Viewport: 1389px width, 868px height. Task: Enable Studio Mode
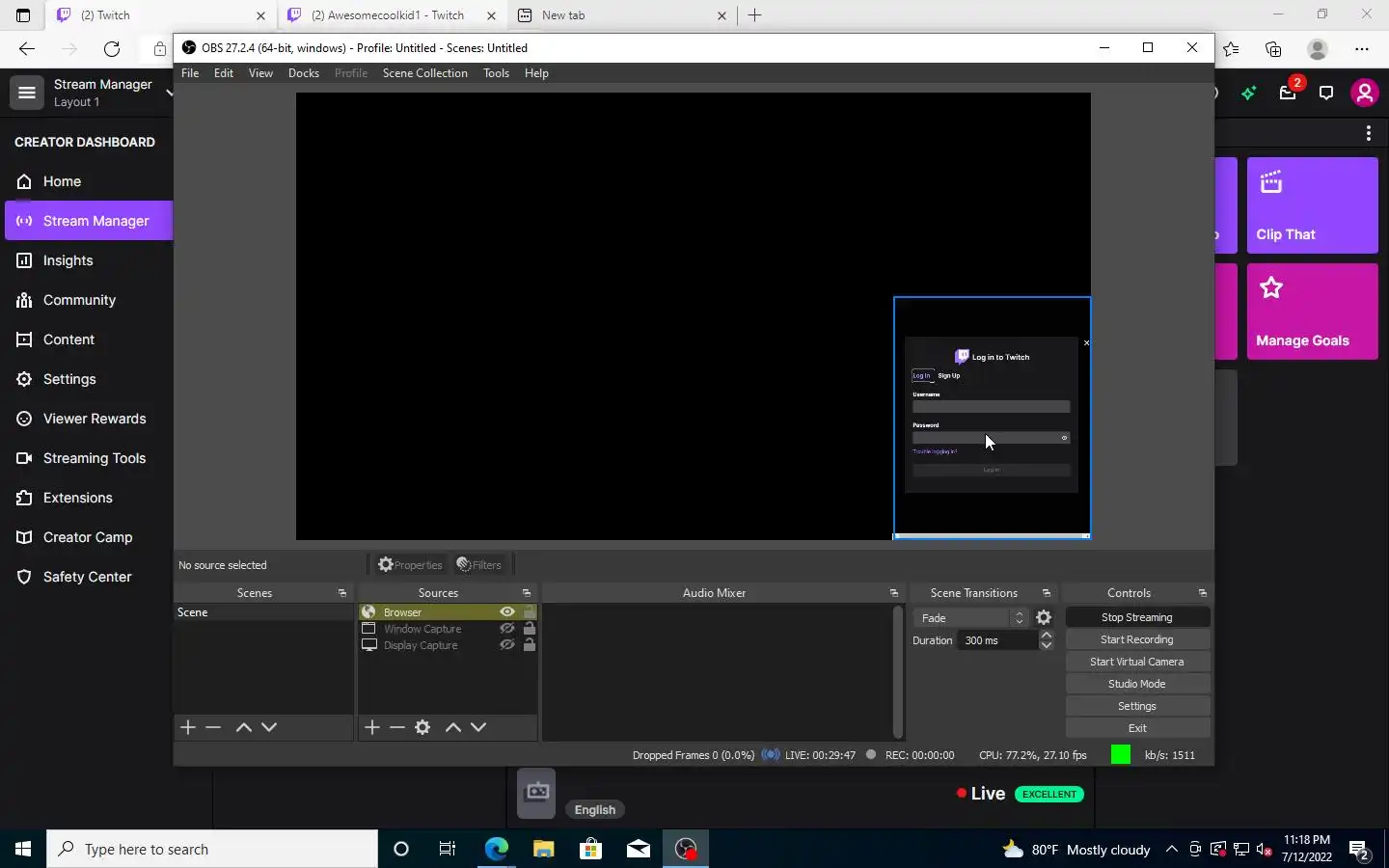pyautogui.click(x=1137, y=684)
